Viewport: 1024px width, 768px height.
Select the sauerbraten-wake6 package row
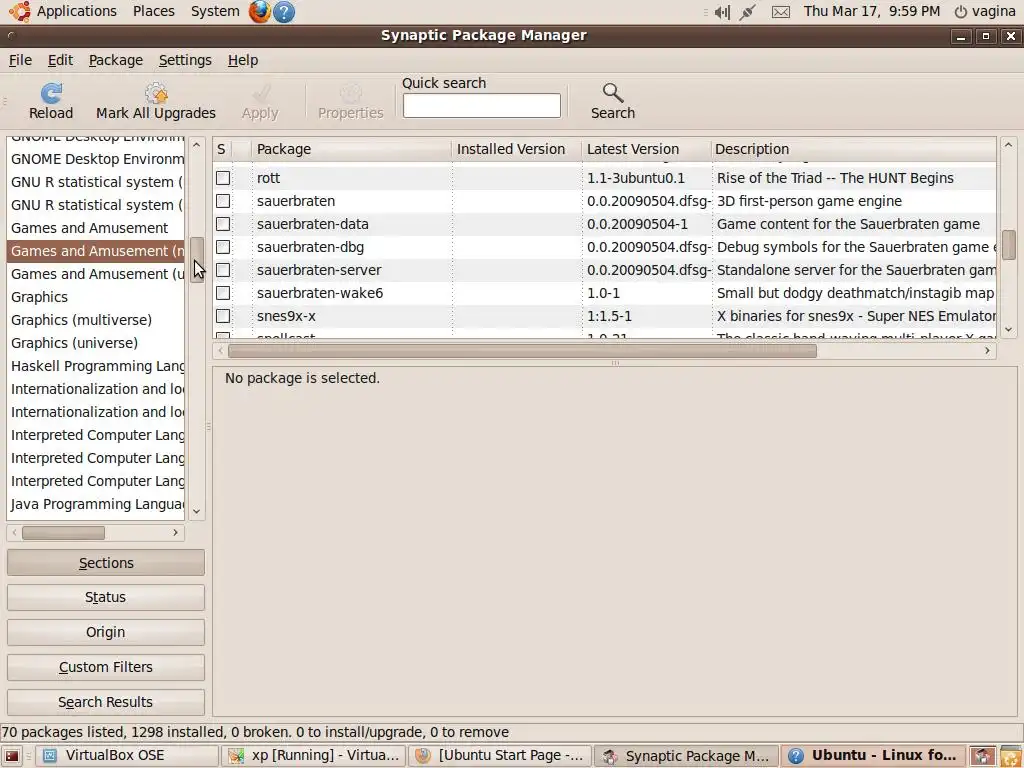[605, 293]
